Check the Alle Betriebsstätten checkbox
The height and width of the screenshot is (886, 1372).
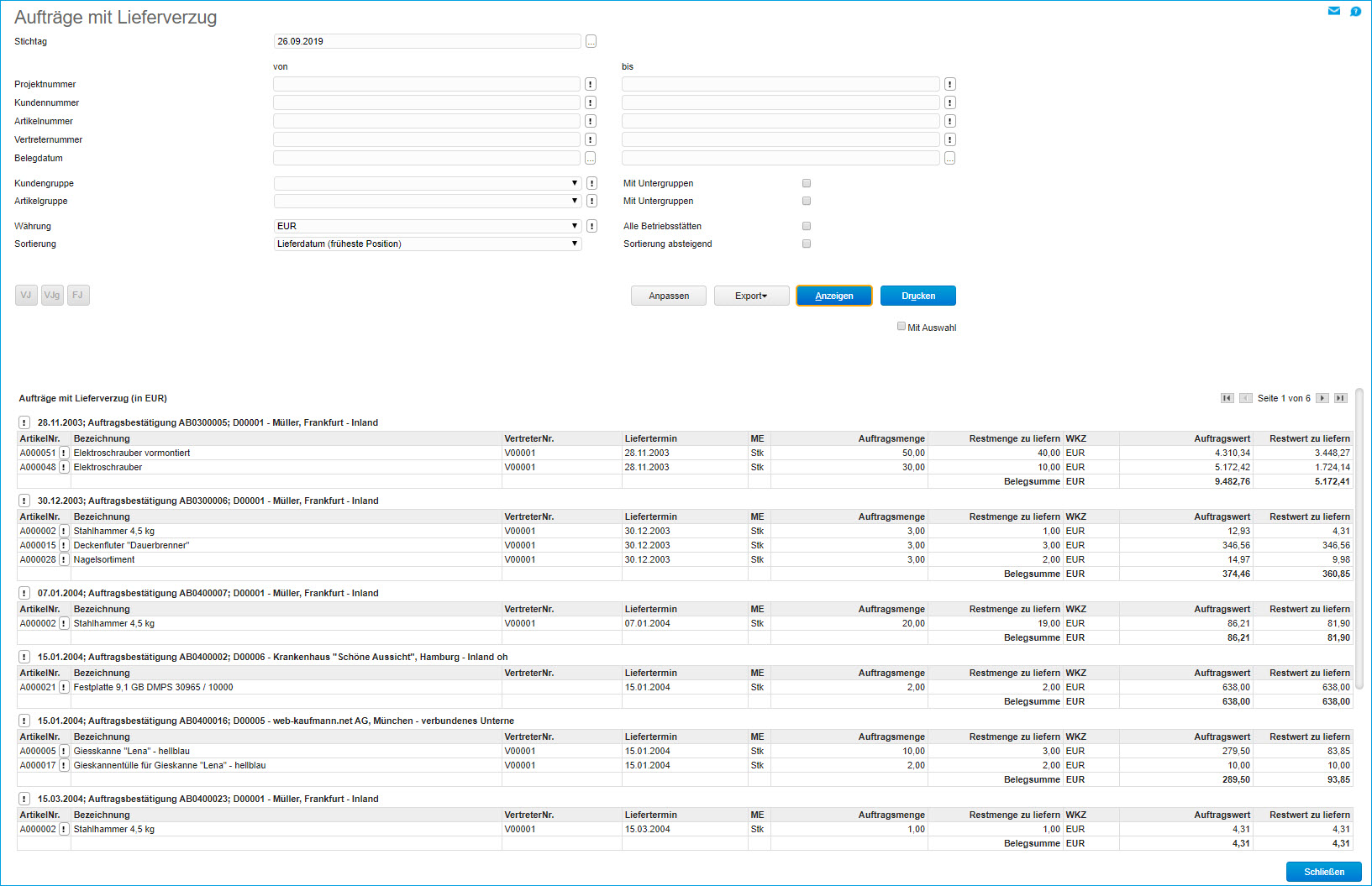(x=807, y=226)
